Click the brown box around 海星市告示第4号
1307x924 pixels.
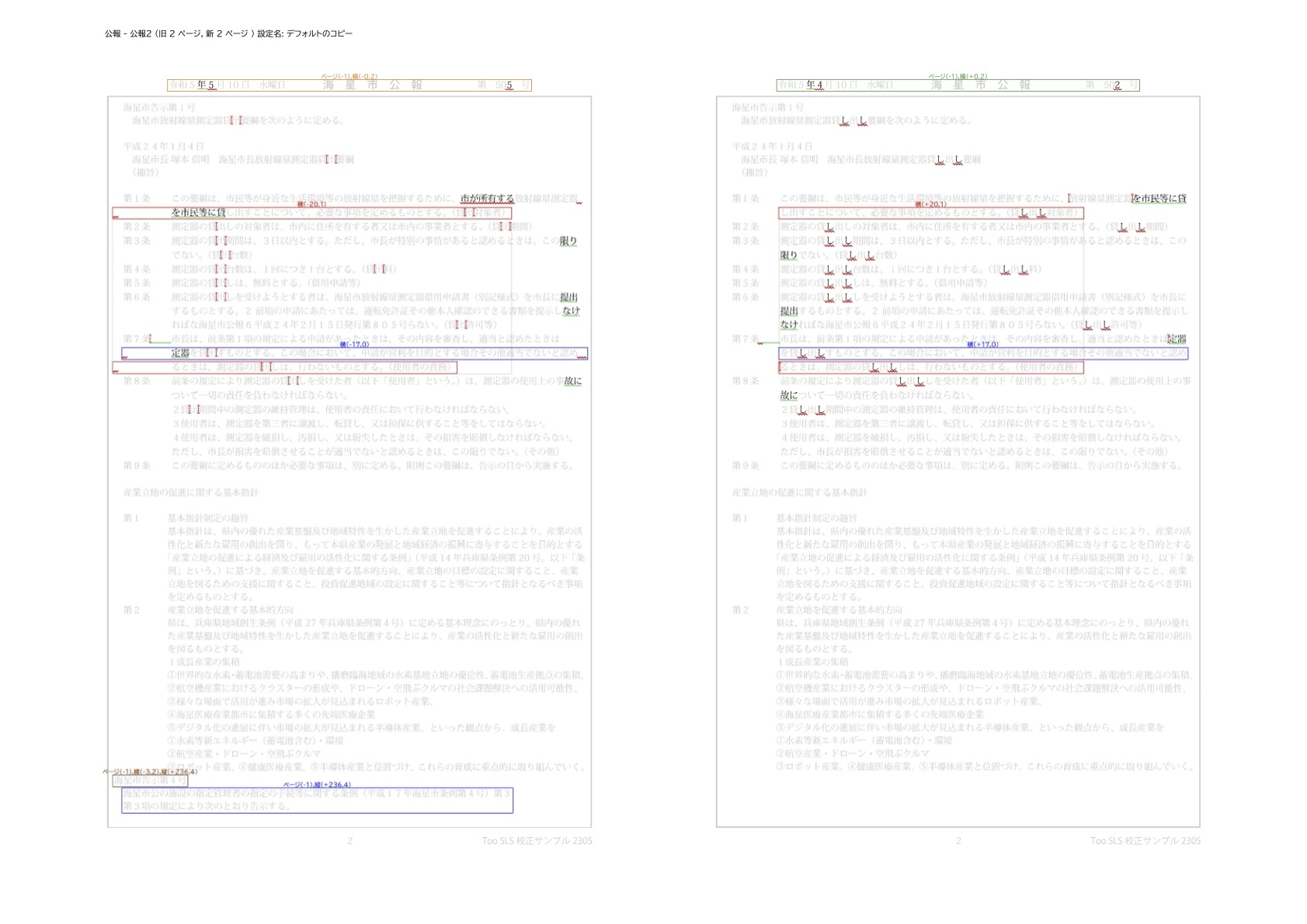pos(150,780)
